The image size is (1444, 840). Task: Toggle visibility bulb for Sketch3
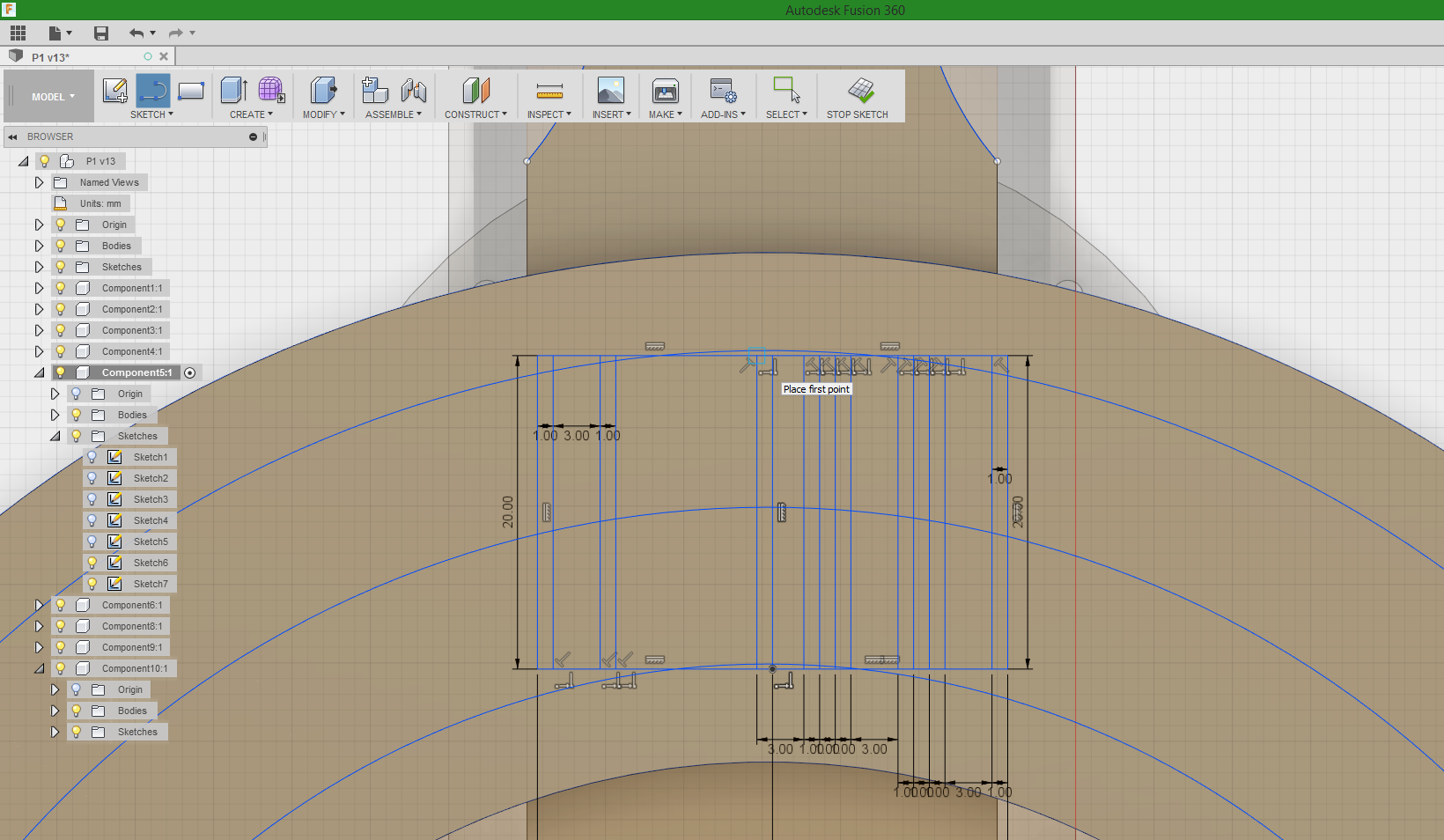tap(92, 499)
